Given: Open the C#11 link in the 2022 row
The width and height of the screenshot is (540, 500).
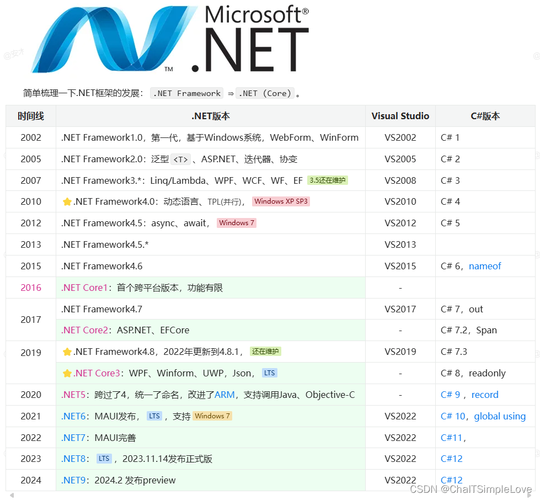Looking at the screenshot, I should 451,438.
